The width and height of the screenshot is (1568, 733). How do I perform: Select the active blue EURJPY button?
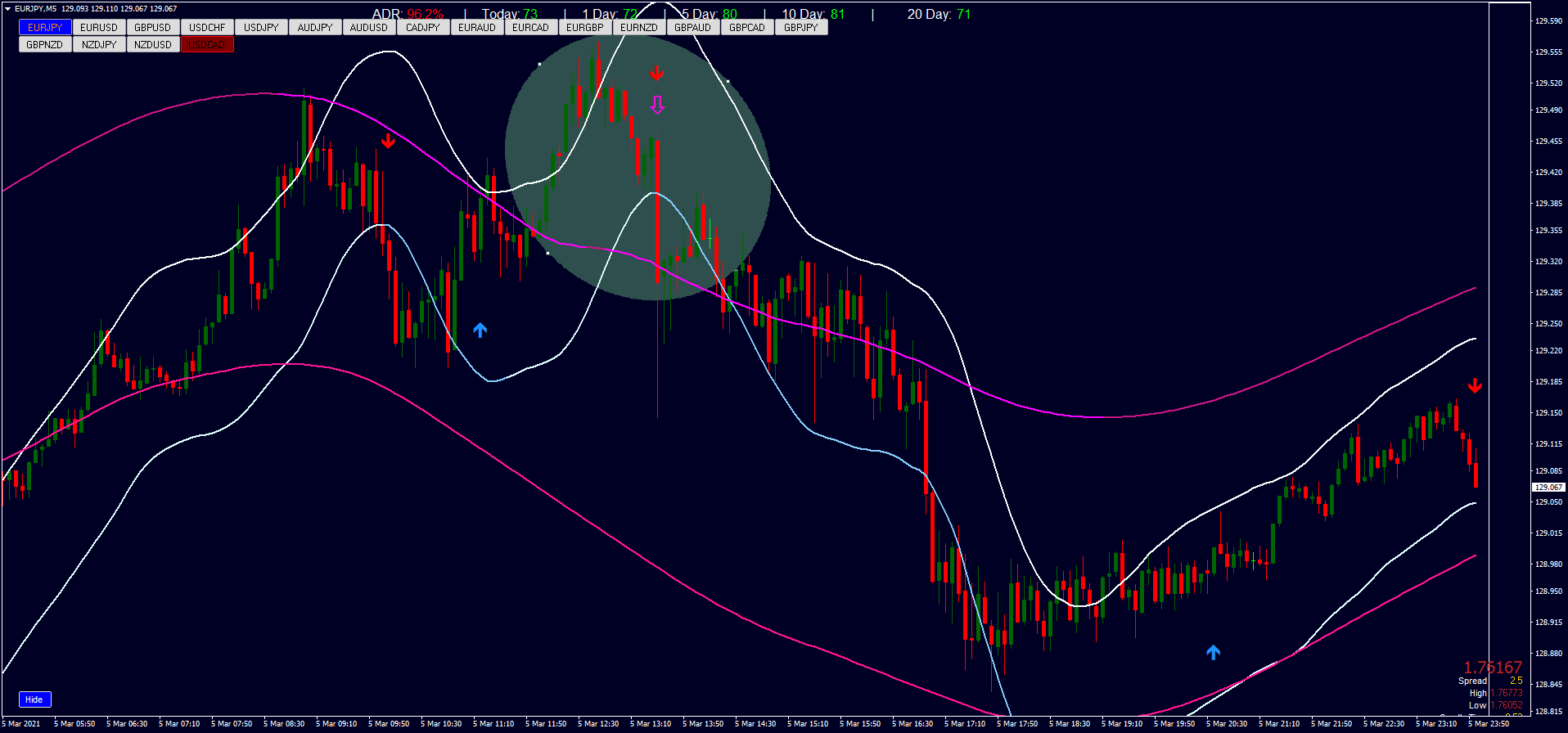(45, 28)
